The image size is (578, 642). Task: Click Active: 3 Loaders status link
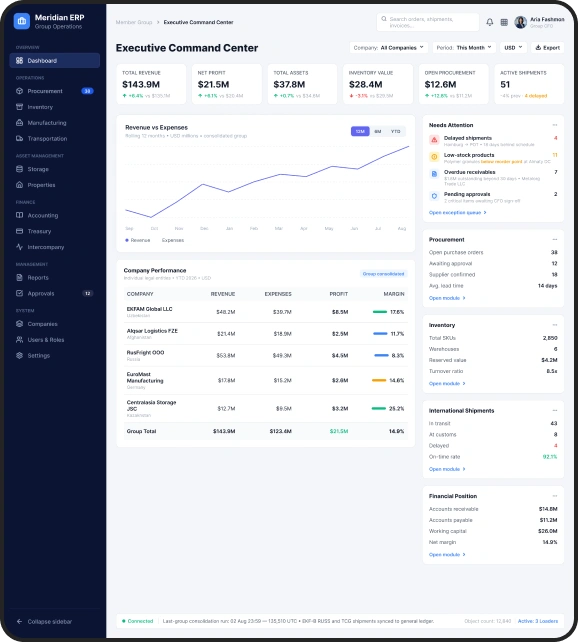[x=538, y=621]
